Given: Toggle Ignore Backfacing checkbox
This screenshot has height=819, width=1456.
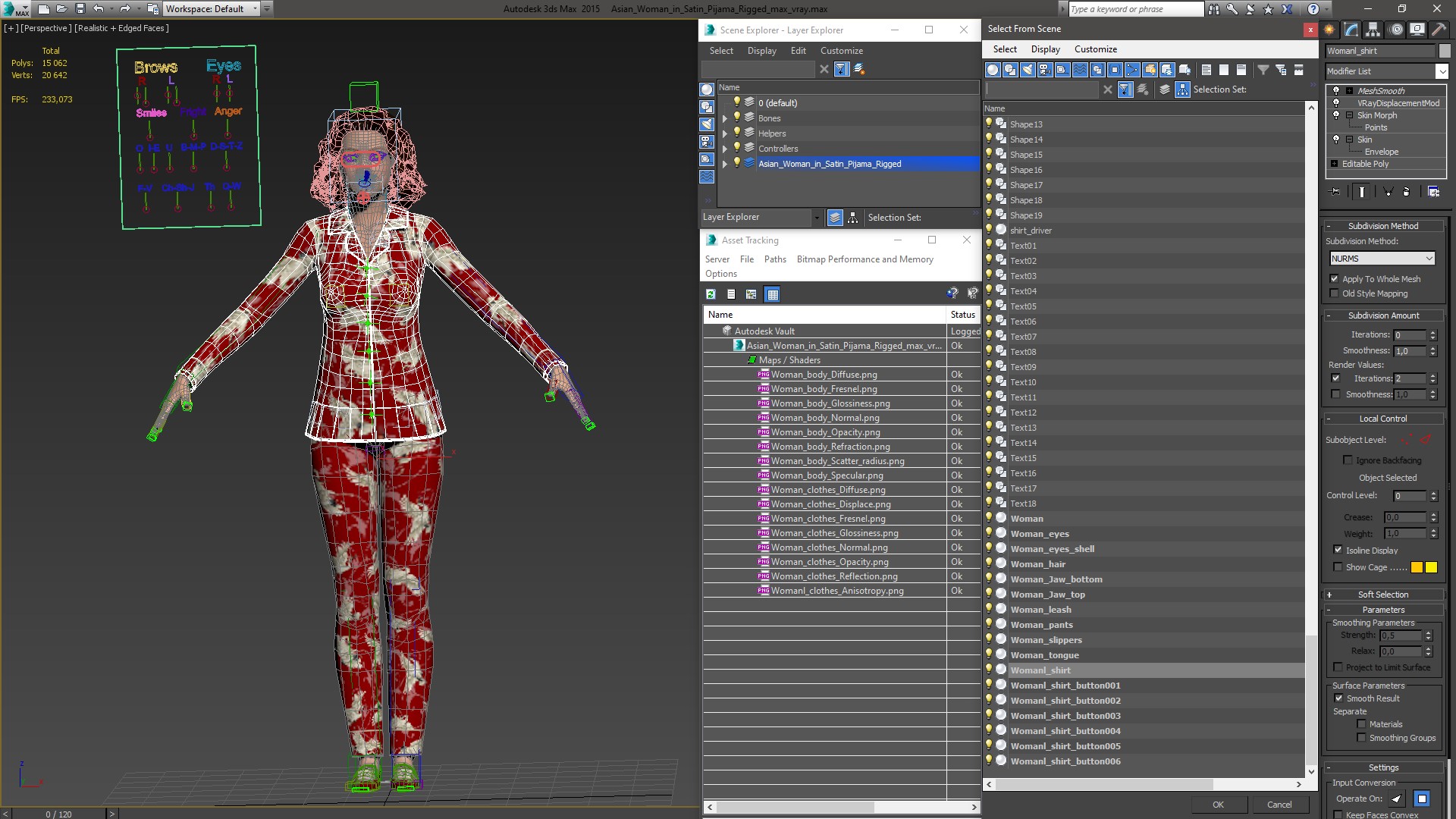Looking at the screenshot, I should click(x=1348, y=460).
